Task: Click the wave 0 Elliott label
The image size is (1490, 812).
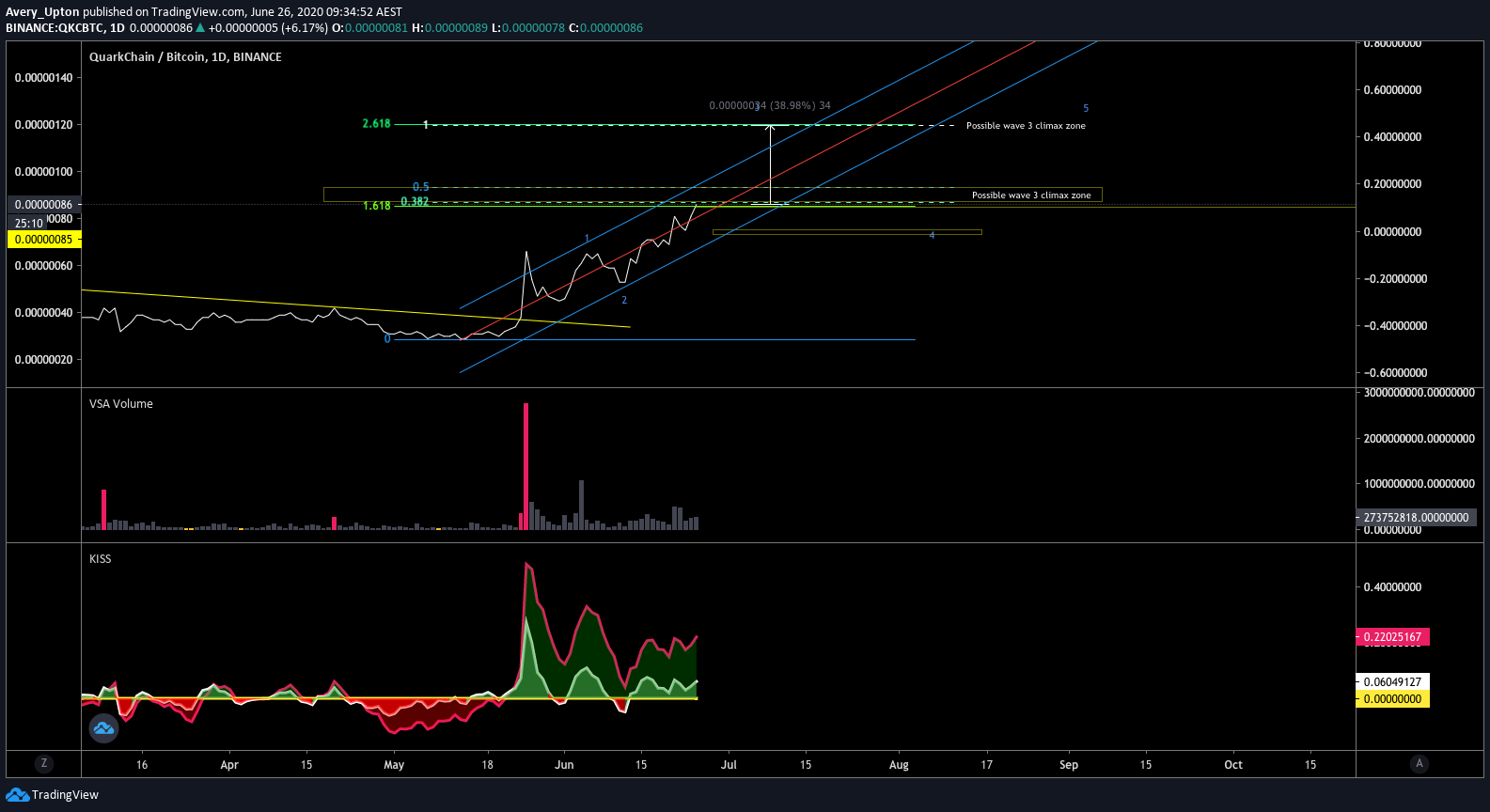Action: (x=387, y=339)
